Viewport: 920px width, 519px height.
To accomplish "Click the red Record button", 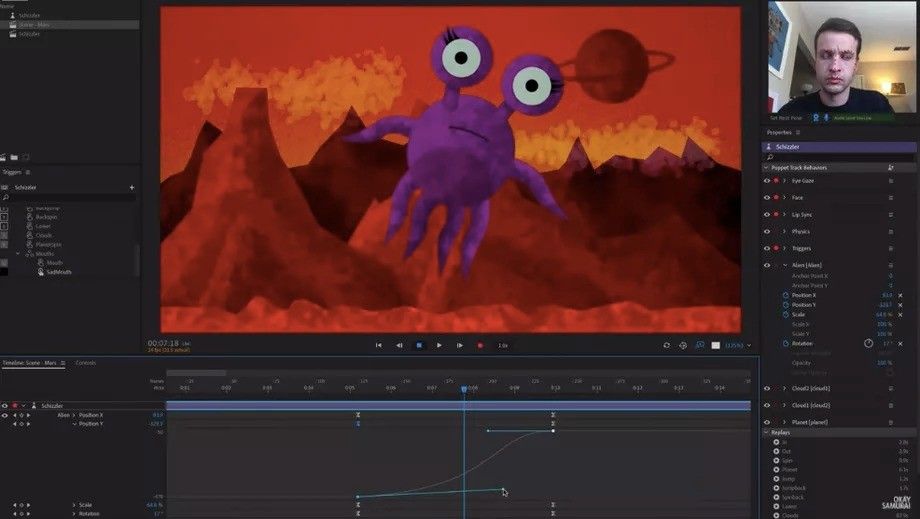I will pos(480,345).
